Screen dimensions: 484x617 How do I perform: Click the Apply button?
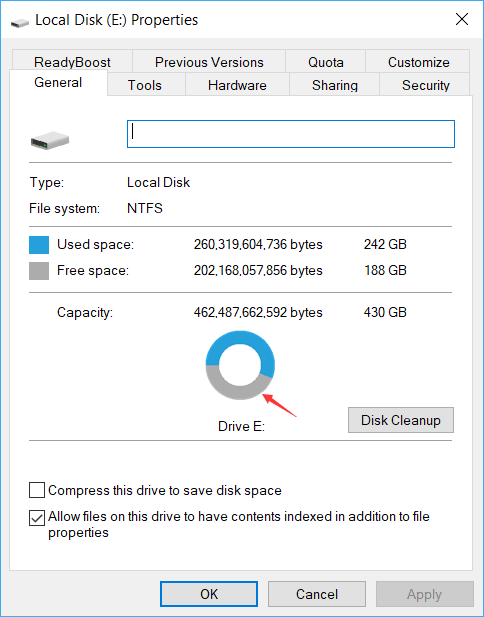(x=425, y=594)
